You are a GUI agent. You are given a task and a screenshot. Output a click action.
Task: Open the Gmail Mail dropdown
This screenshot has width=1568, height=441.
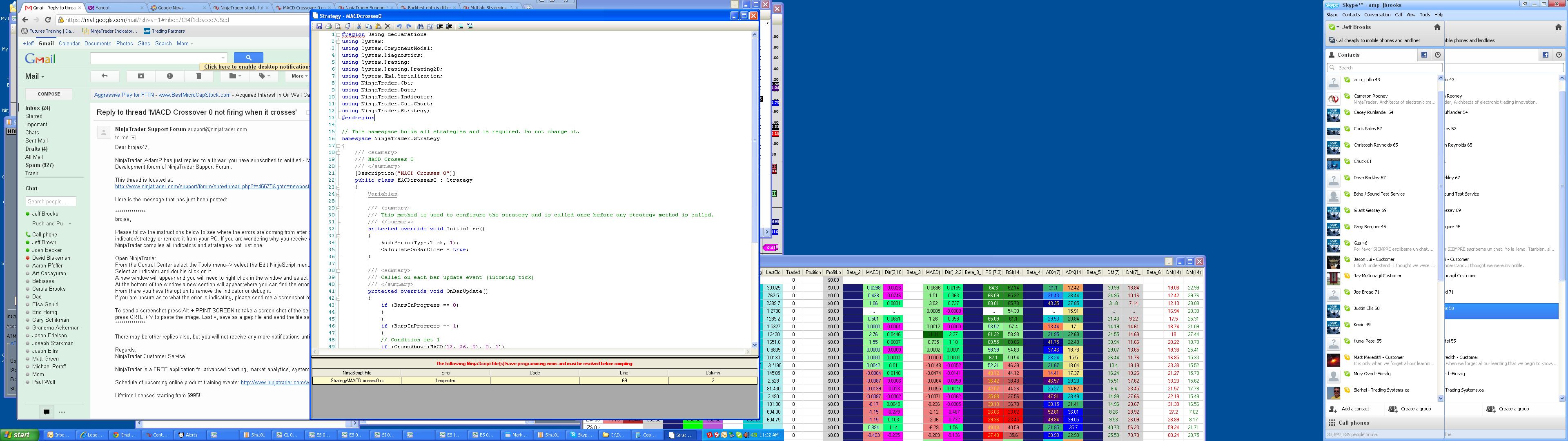point(35,76)
